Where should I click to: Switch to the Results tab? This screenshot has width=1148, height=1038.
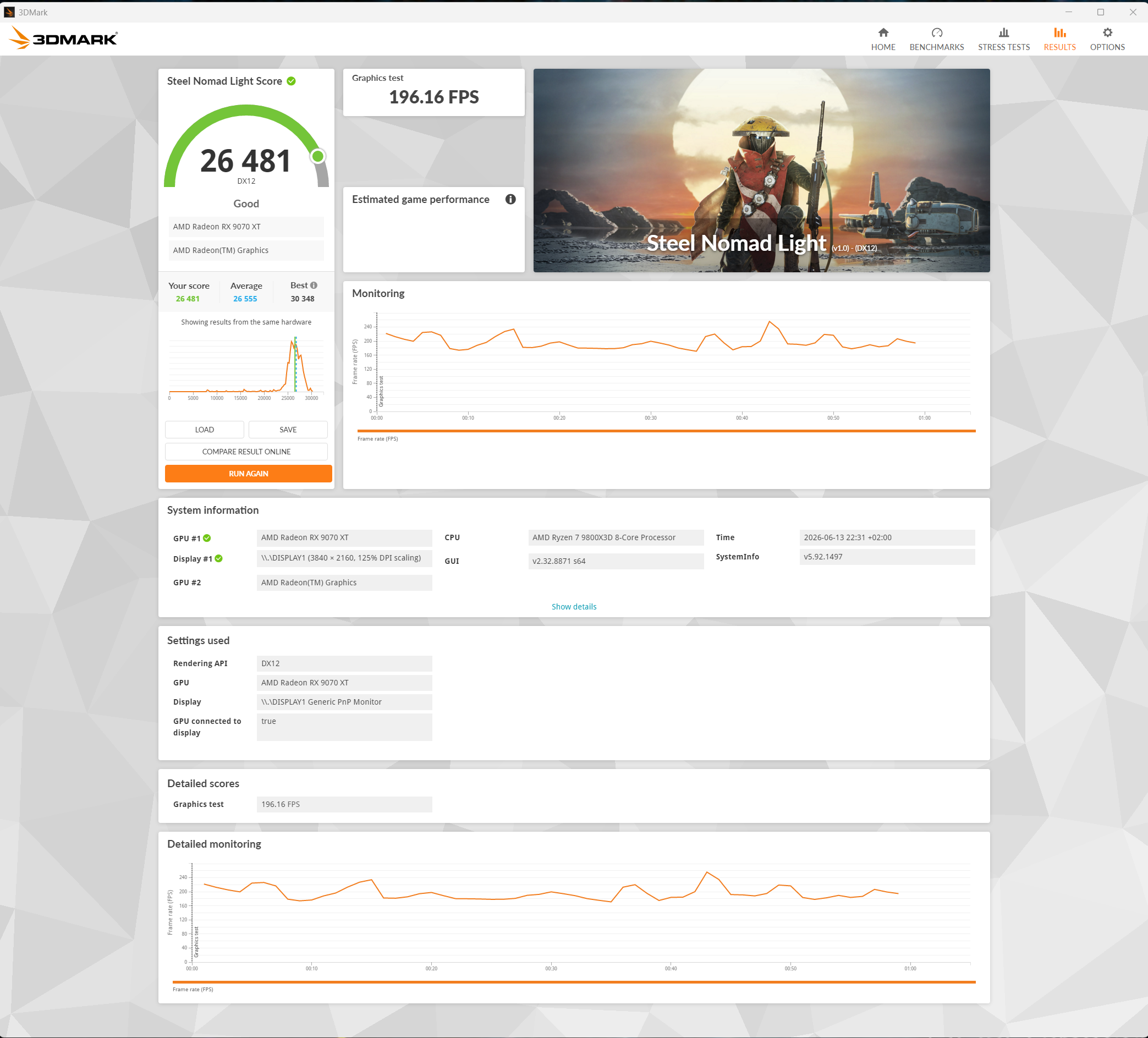click(x=1059, y=39)
